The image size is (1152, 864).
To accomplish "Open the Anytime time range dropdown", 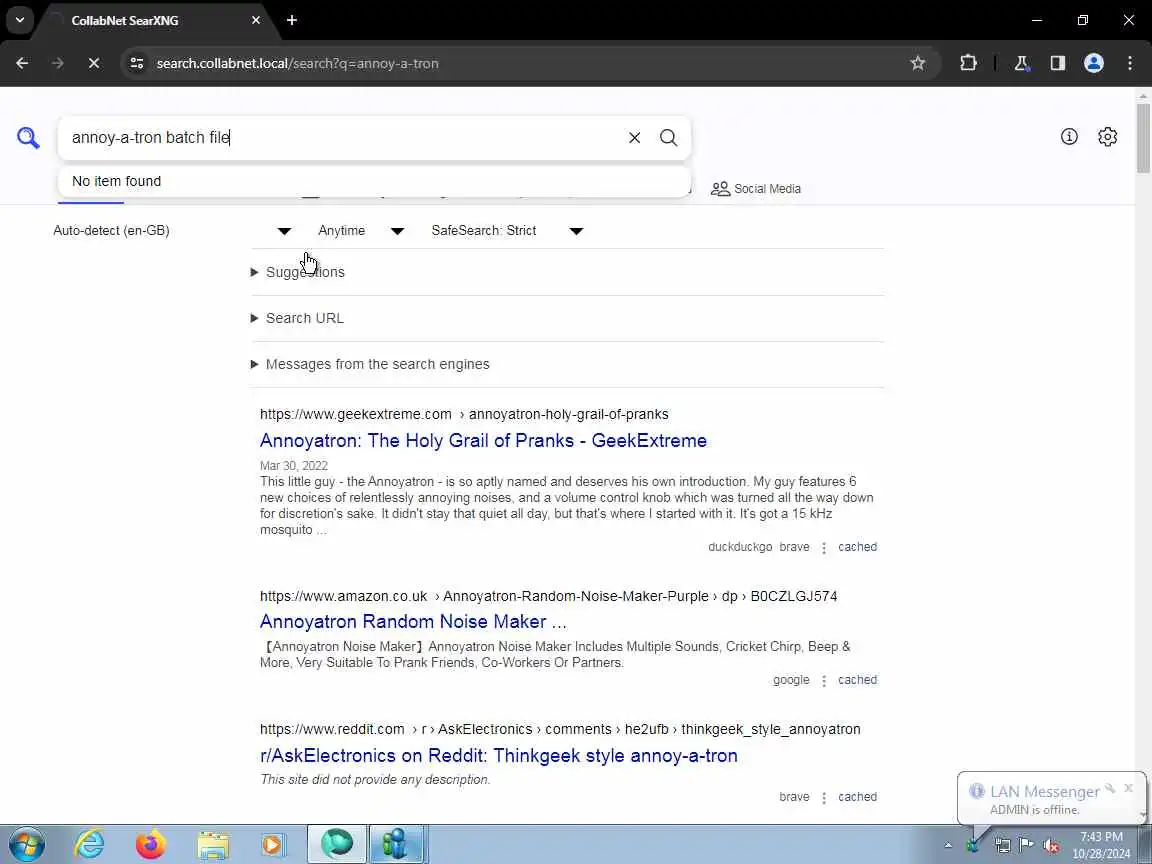I will coord(361,231).
